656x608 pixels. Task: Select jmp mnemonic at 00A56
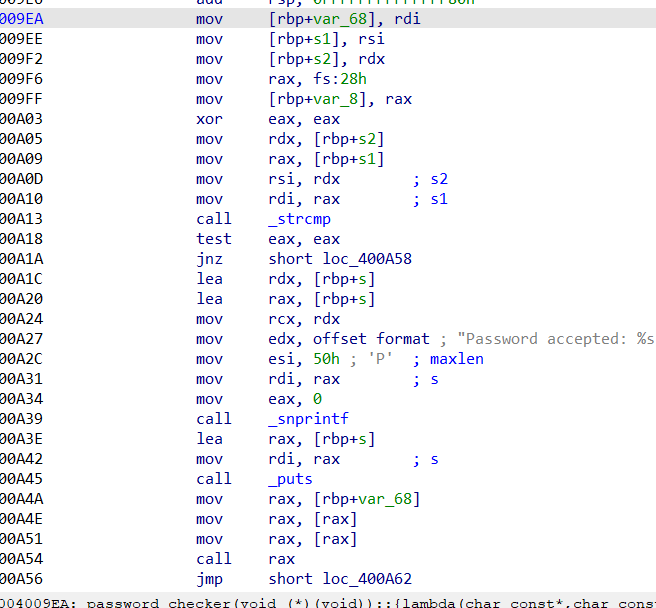click(209, 579)
